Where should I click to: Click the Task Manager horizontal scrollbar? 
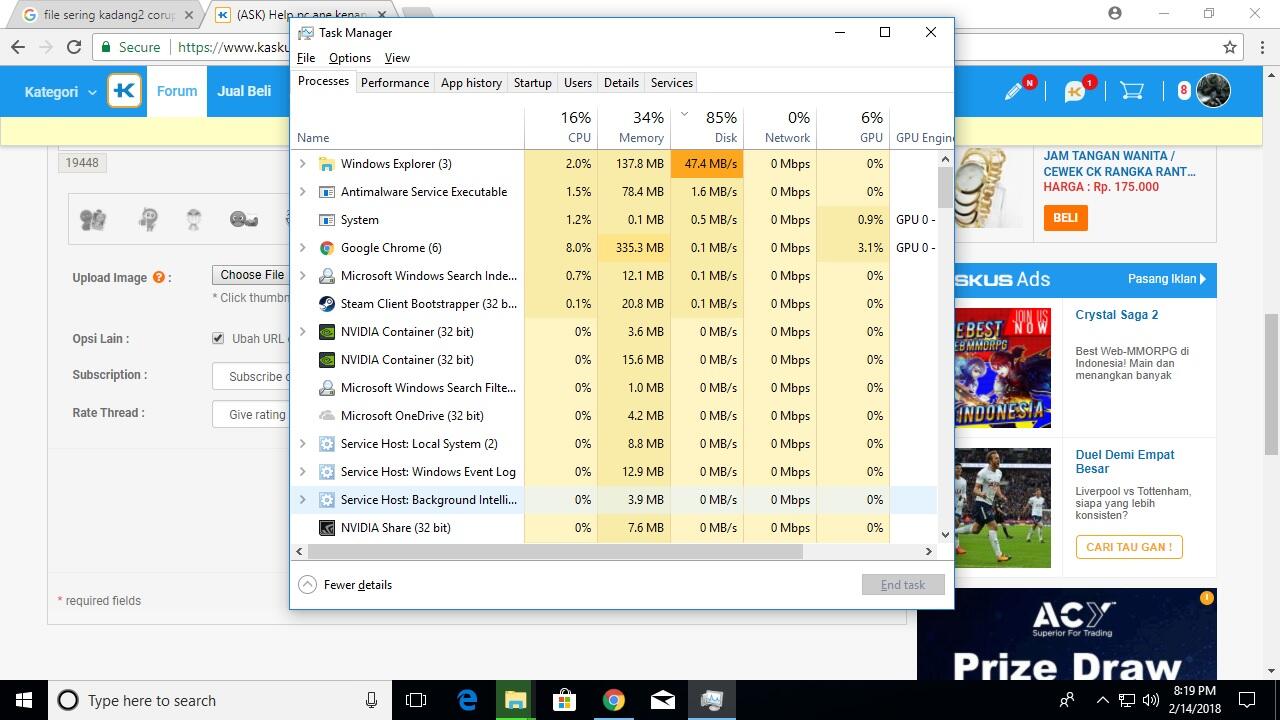(555, 551)
